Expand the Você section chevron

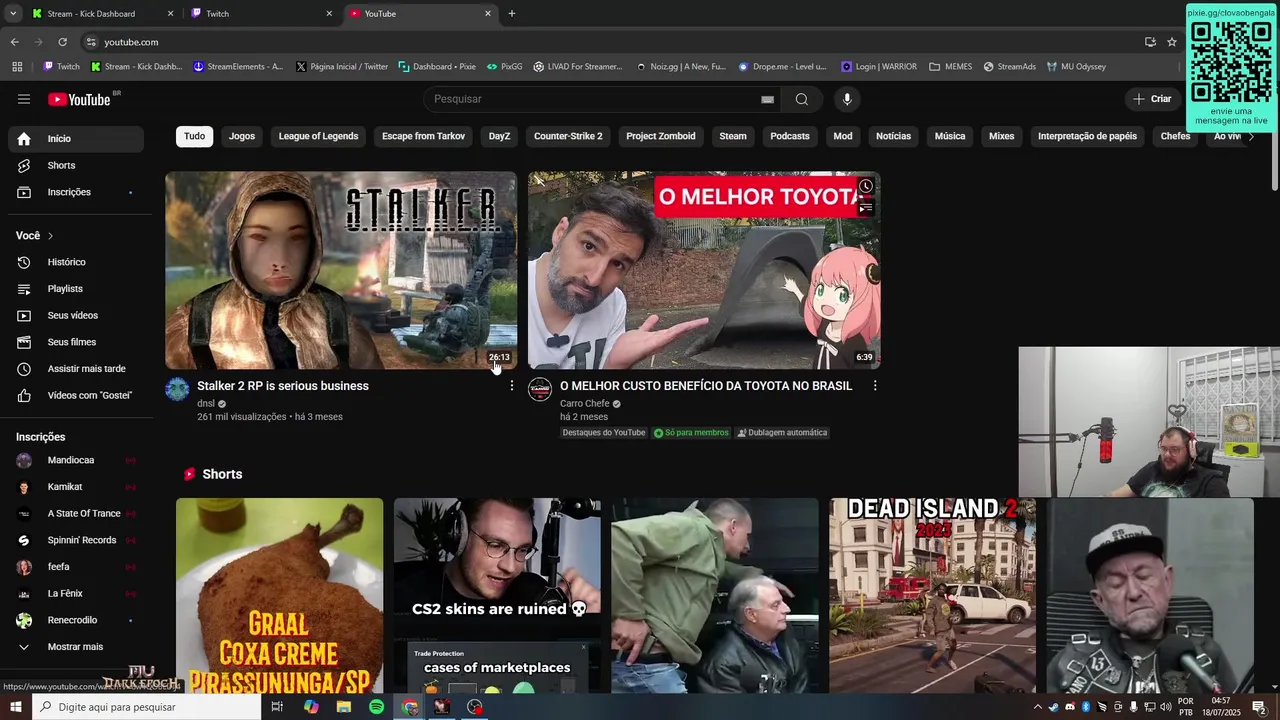point(50,236)
